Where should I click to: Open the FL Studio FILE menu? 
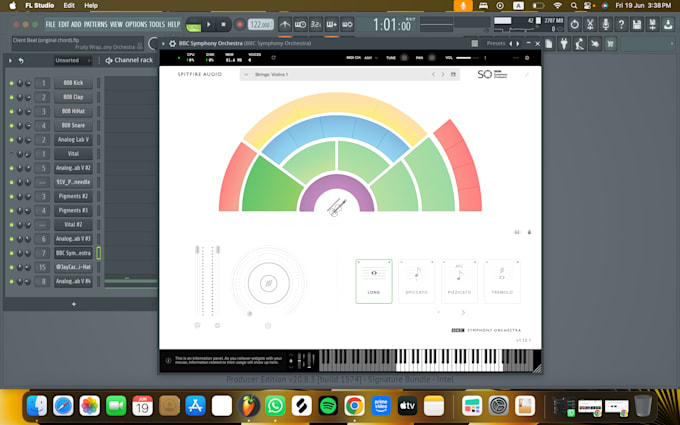50,24
